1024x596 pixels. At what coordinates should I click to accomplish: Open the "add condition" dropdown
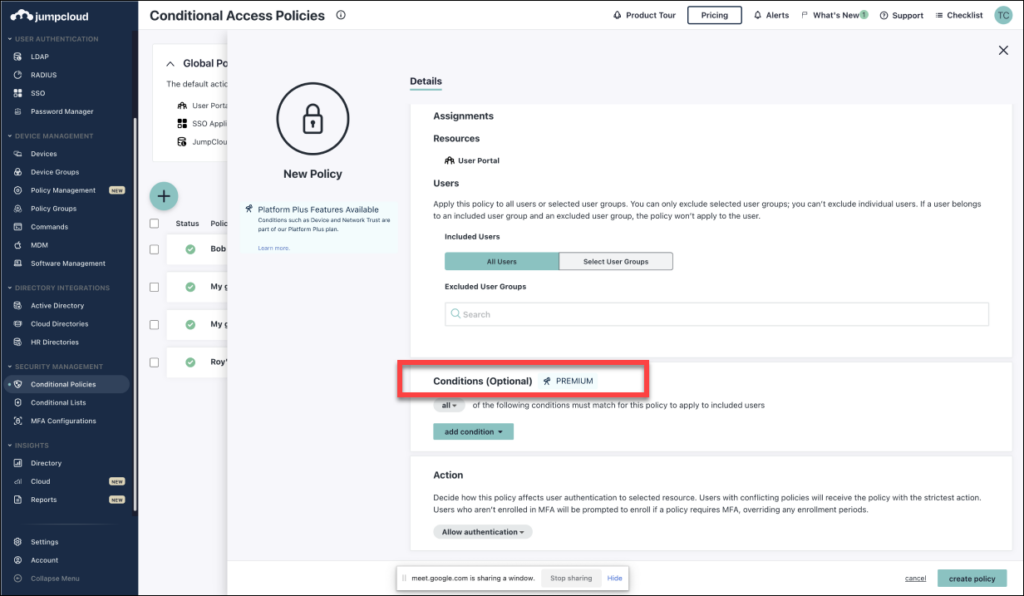click(x=472, y=431)
